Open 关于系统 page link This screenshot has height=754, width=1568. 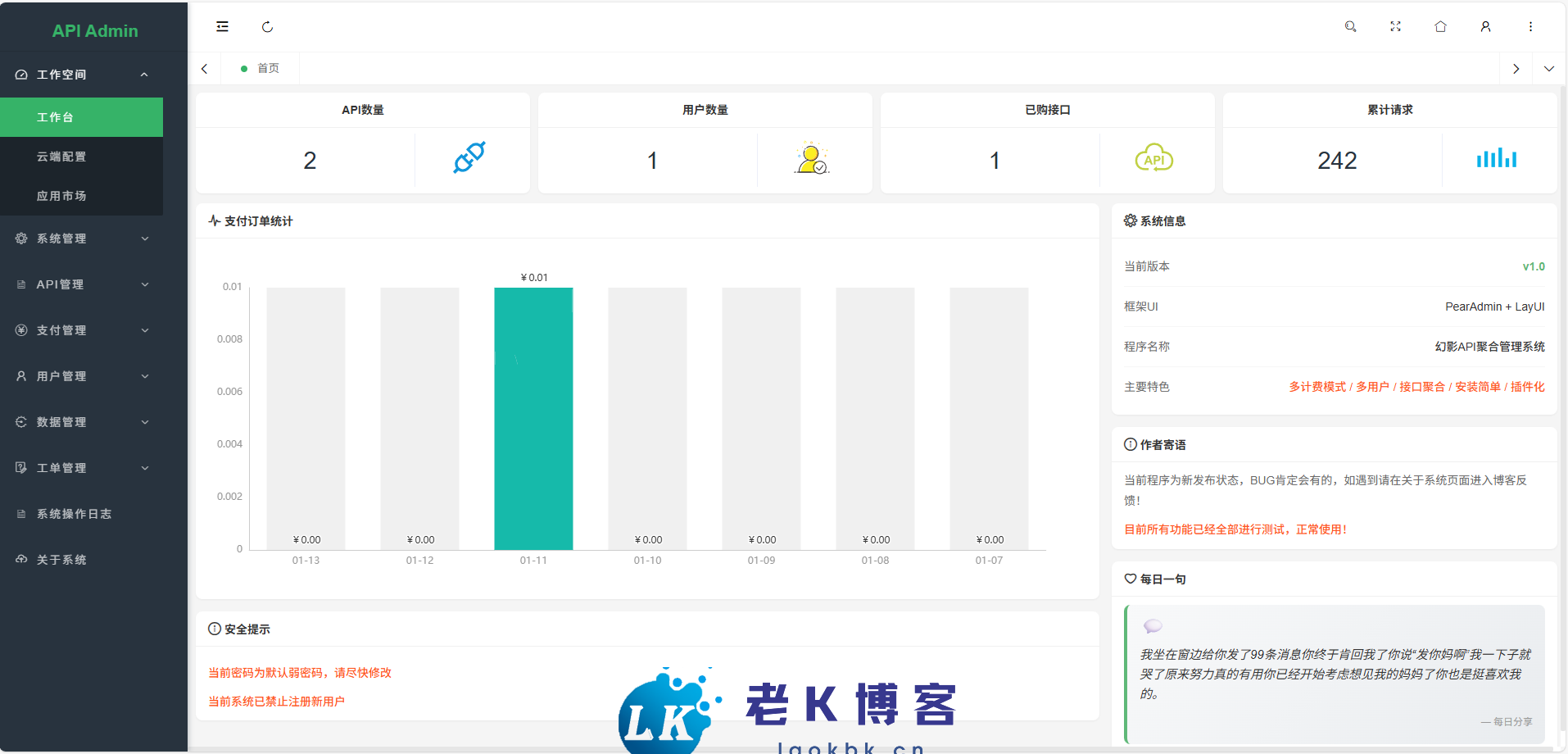point(61,560)
